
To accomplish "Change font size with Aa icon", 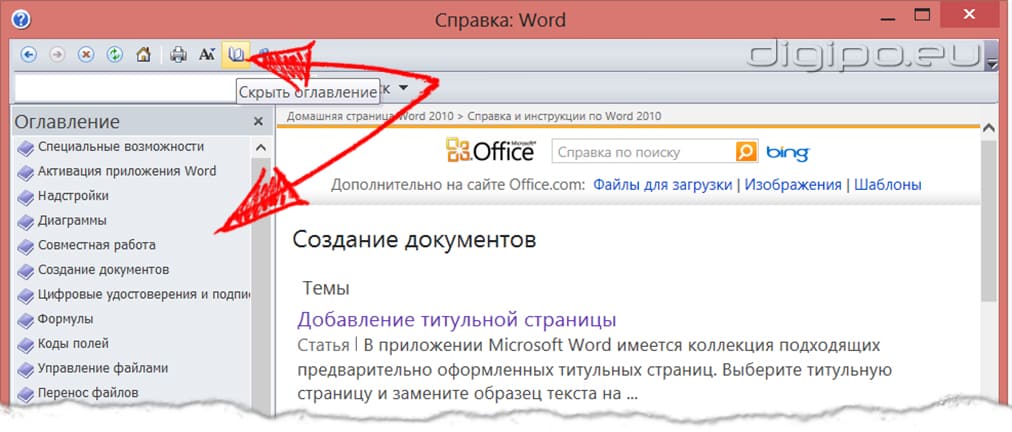I will (207, 55).
